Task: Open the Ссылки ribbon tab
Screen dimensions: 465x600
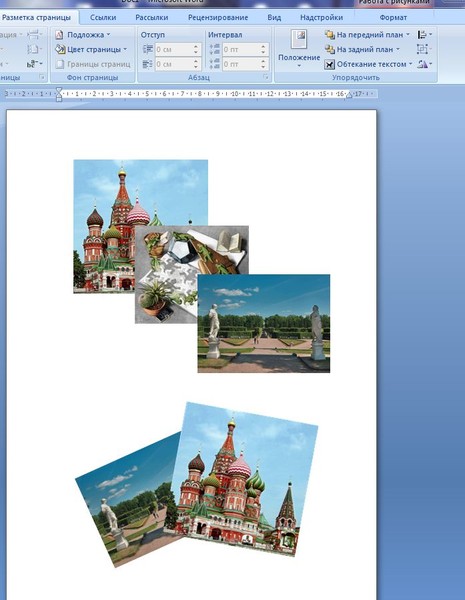Action: [x=103, y=18]
